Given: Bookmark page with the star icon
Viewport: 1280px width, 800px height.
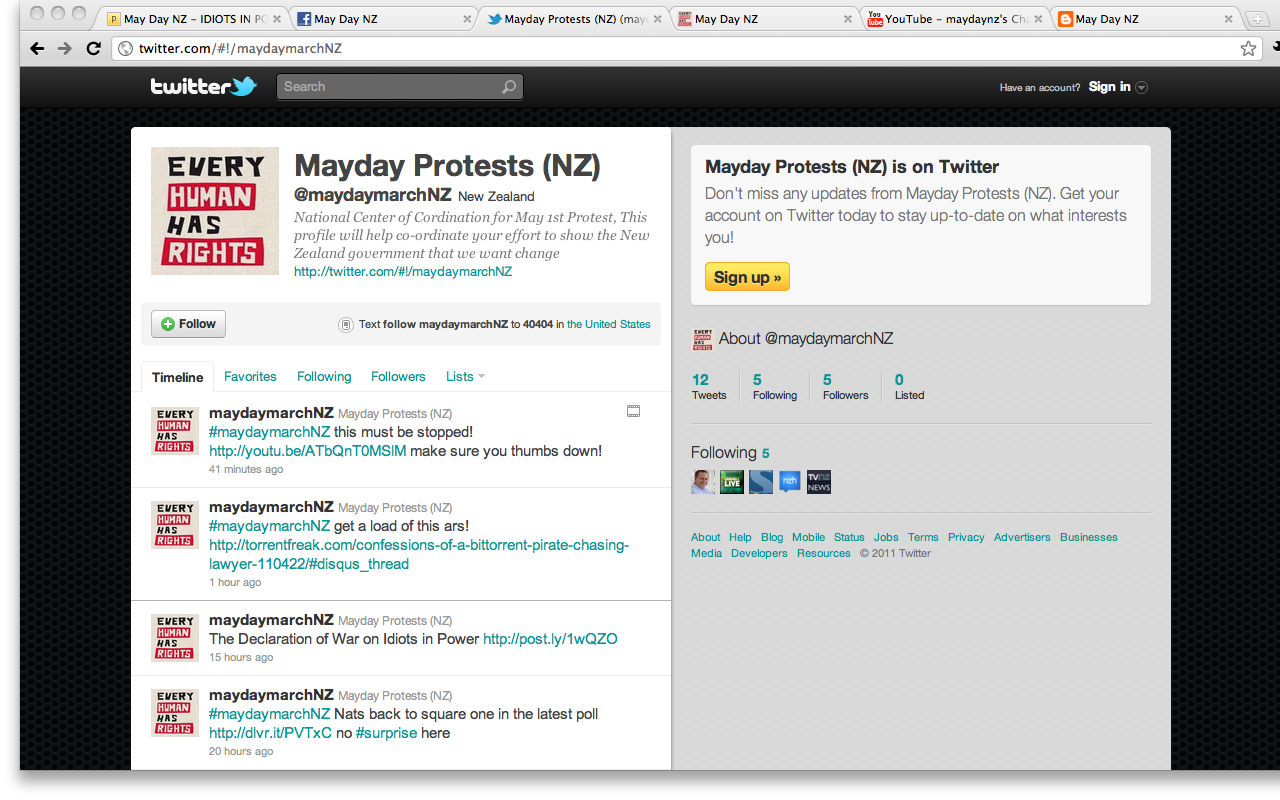Looking at the screenshot, I should tap(1248, 48).
